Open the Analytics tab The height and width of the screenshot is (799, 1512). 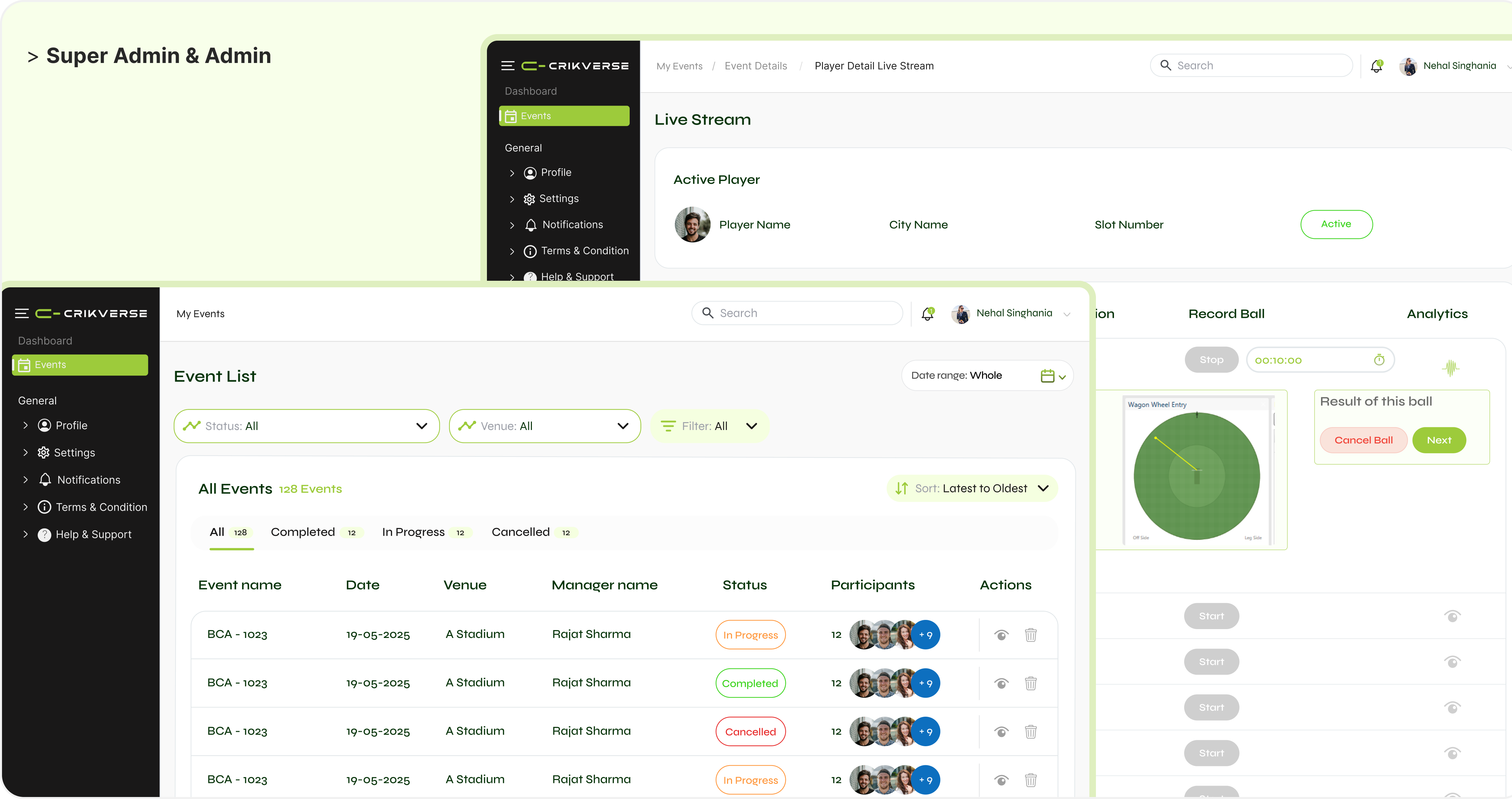point(1437,314)
